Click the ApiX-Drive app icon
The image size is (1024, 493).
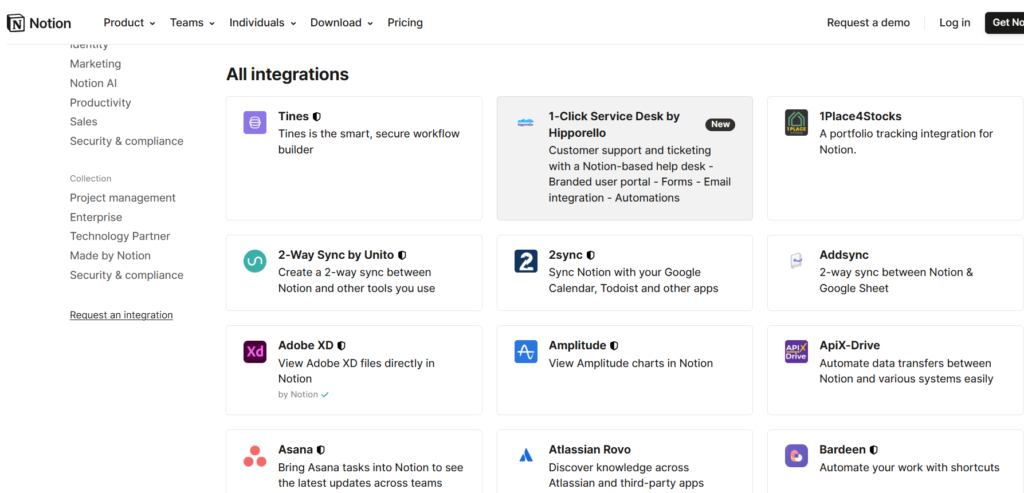[796, 351]
